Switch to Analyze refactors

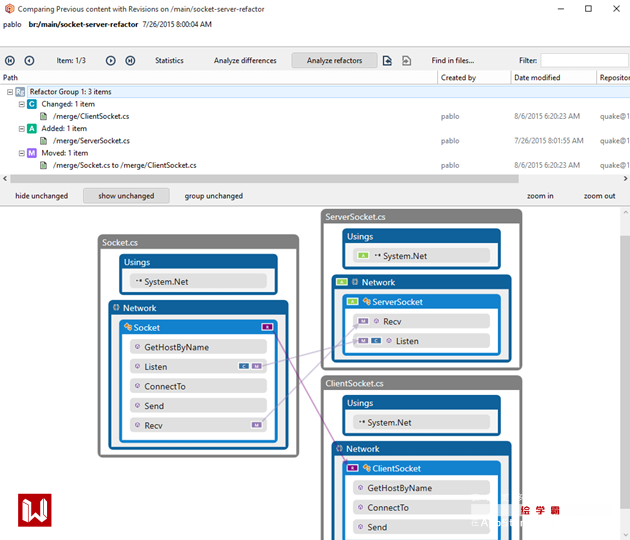pos(334,61)
